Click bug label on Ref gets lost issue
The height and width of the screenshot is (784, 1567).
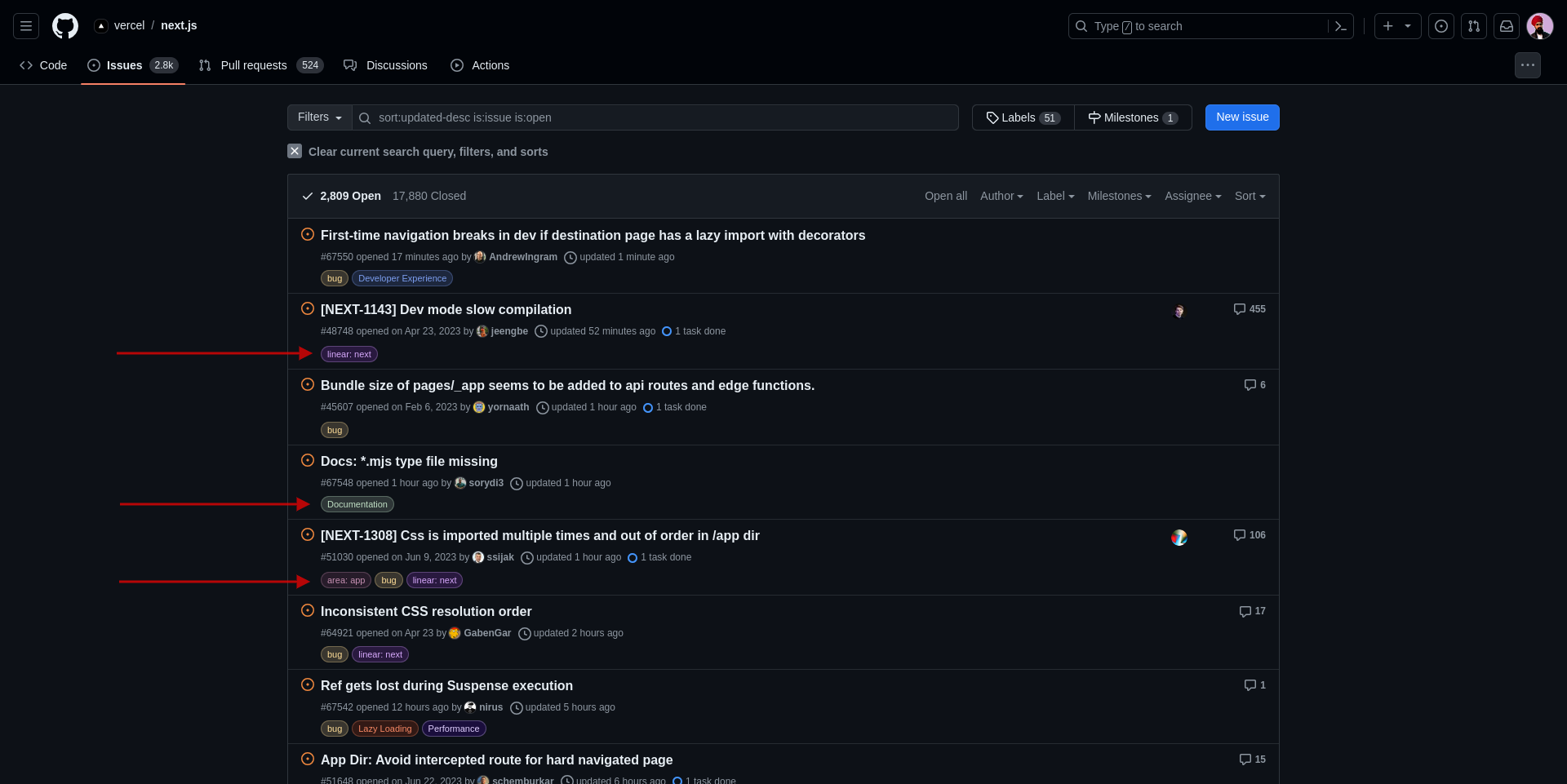pyautogui.click(x=335, y=729)
